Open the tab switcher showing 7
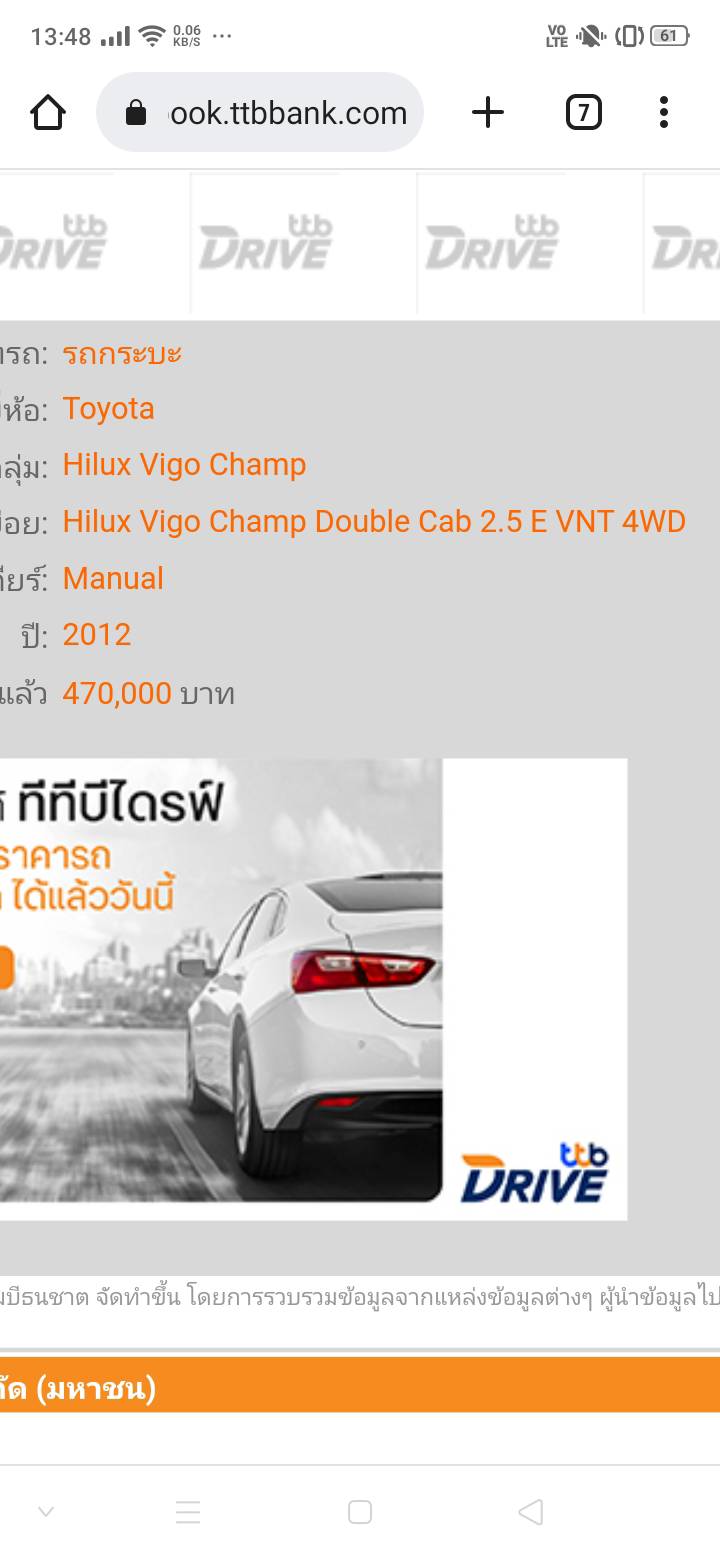Image resolution: width=720 pixels, height=1560 pixels. click(x=584, y=113)
